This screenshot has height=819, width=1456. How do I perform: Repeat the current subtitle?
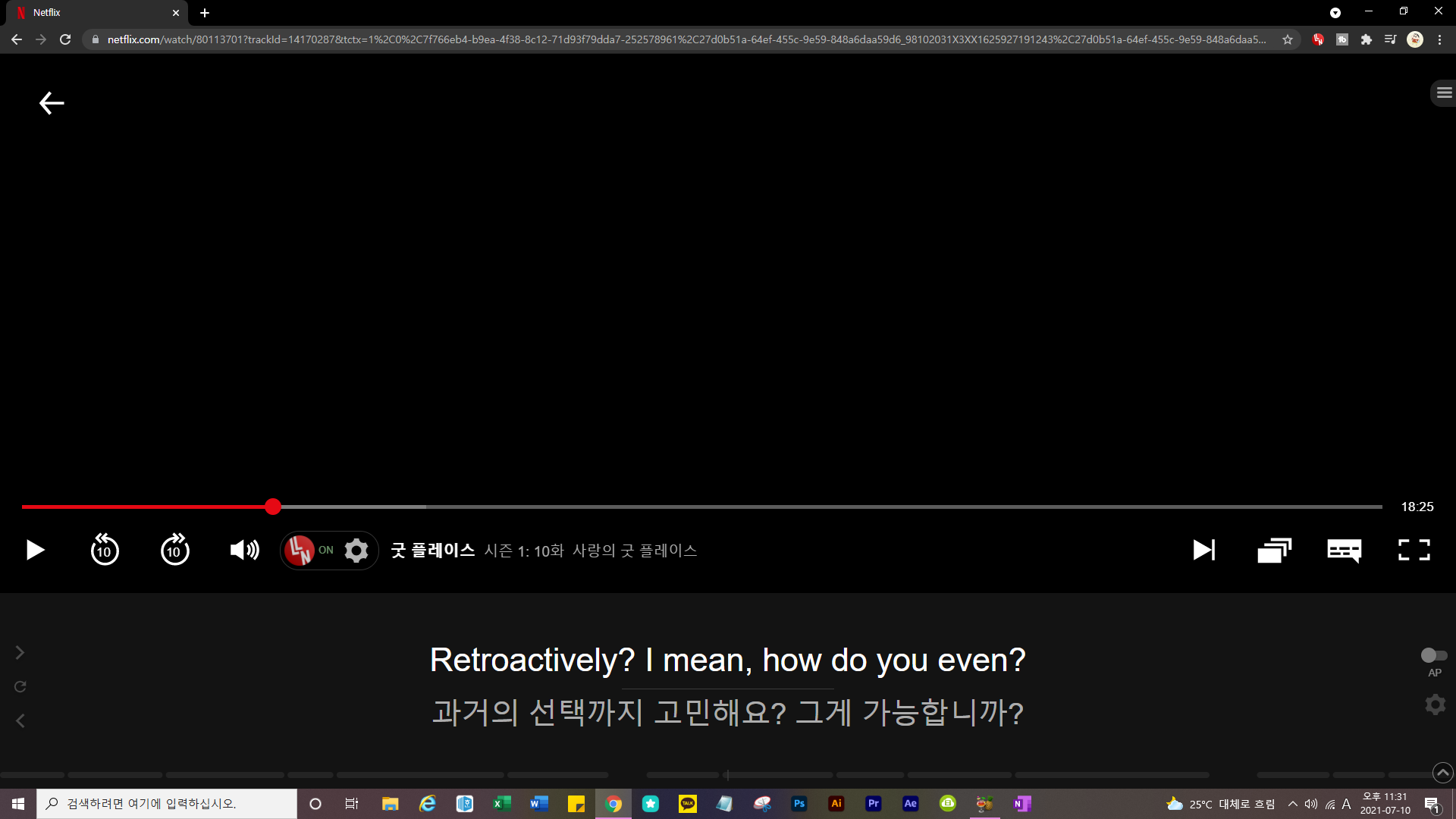(20, 686)
